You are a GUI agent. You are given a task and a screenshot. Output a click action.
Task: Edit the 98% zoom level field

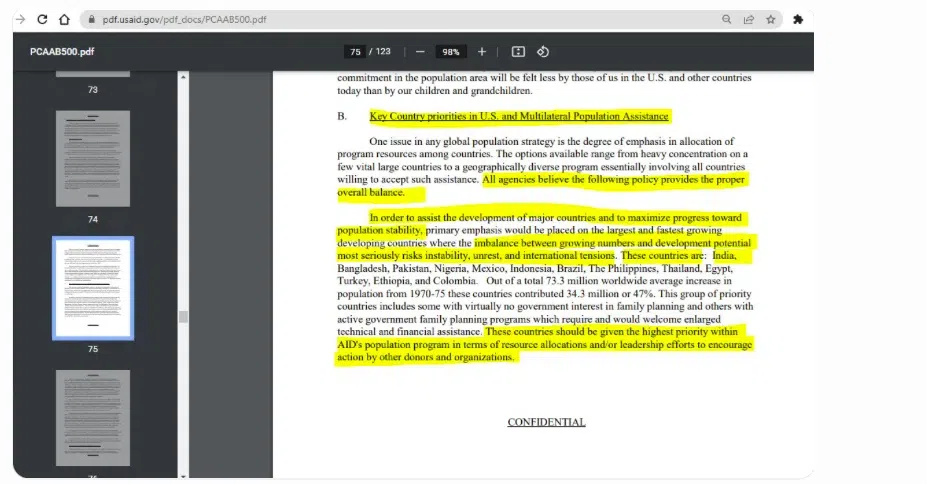pos(451,52)
